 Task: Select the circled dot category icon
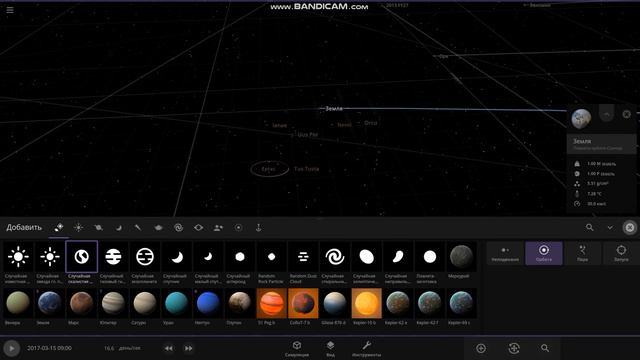(238, 227)
